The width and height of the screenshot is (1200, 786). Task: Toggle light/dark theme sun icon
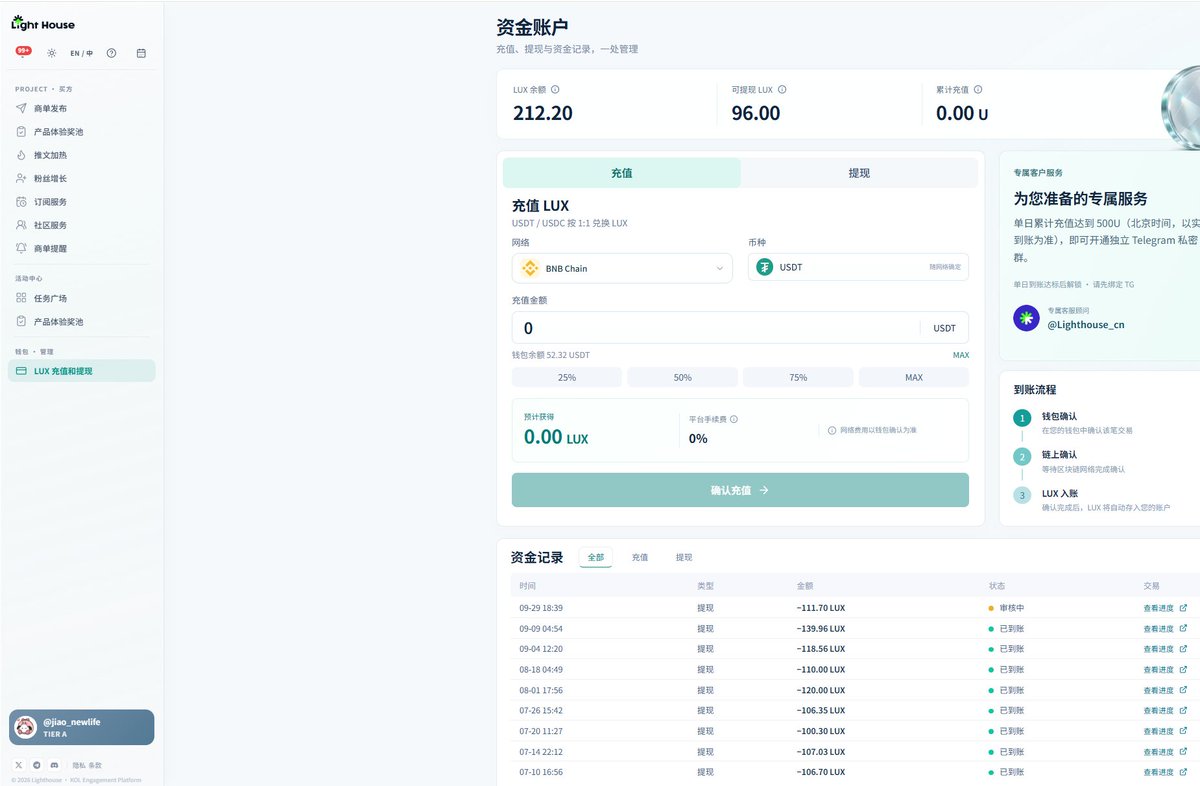tap(52, 53)
